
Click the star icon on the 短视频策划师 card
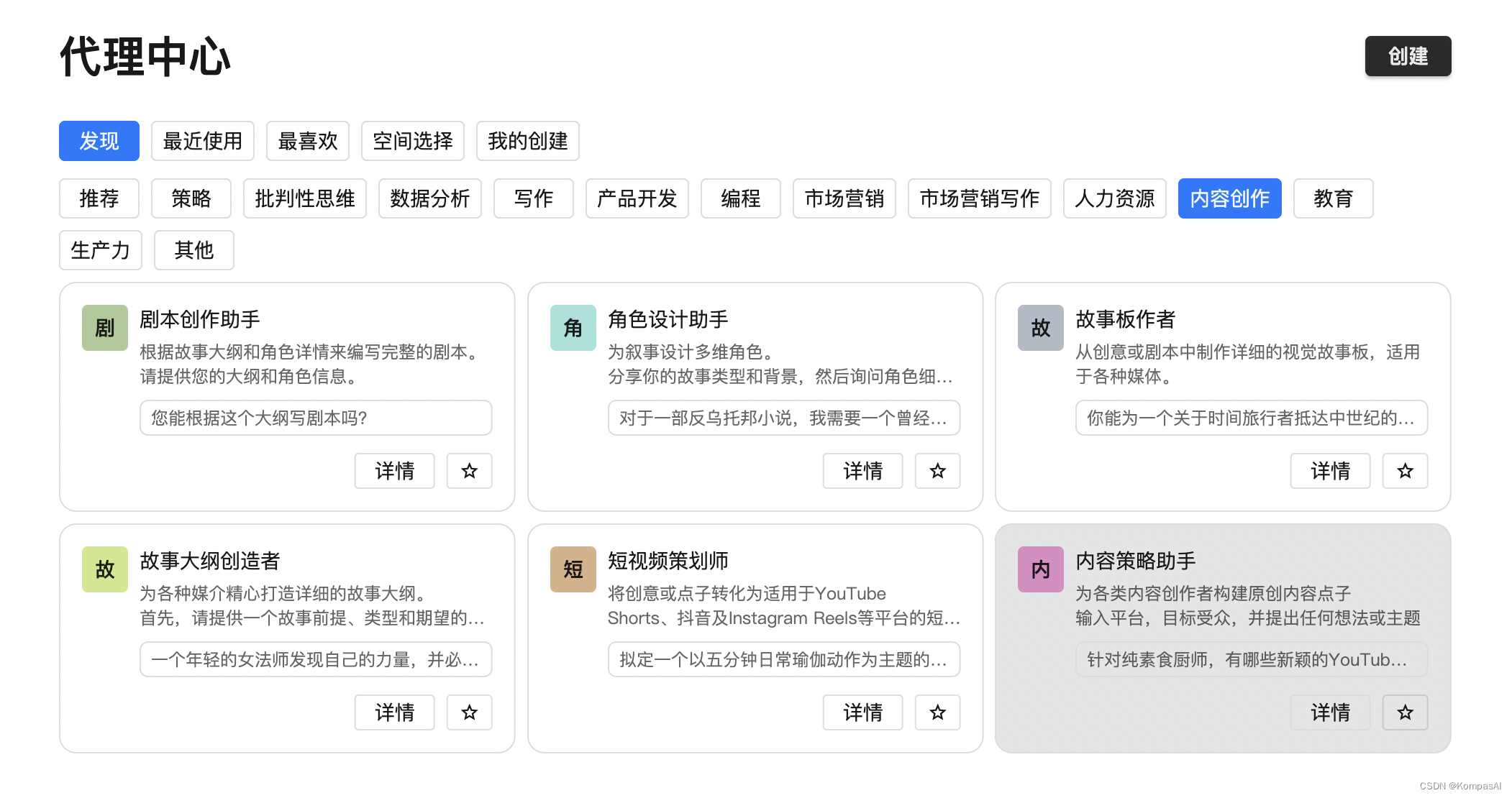tap(937, 712)
